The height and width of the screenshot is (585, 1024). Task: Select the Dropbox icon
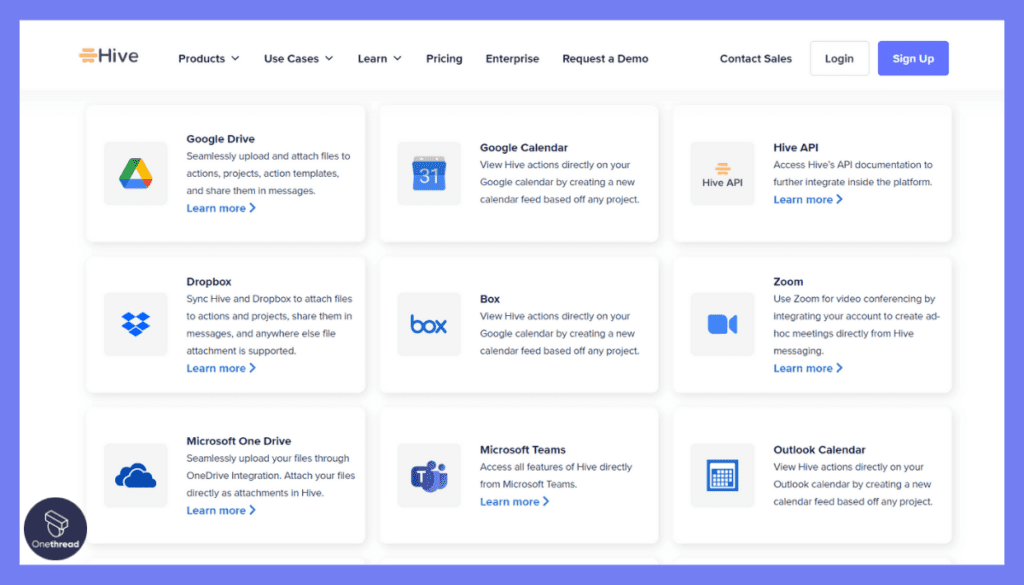[136, 324]
